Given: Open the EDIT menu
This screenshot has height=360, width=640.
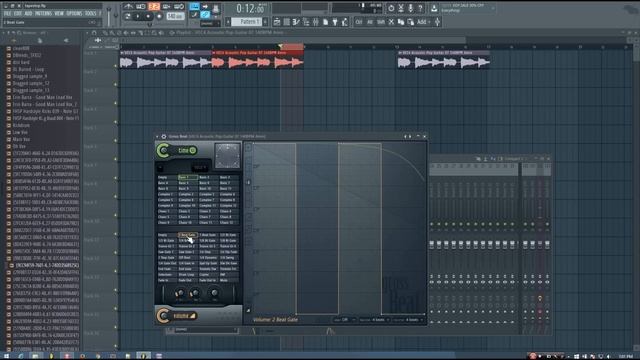Looking at the screenshot, I should click(x=18, y=13).
